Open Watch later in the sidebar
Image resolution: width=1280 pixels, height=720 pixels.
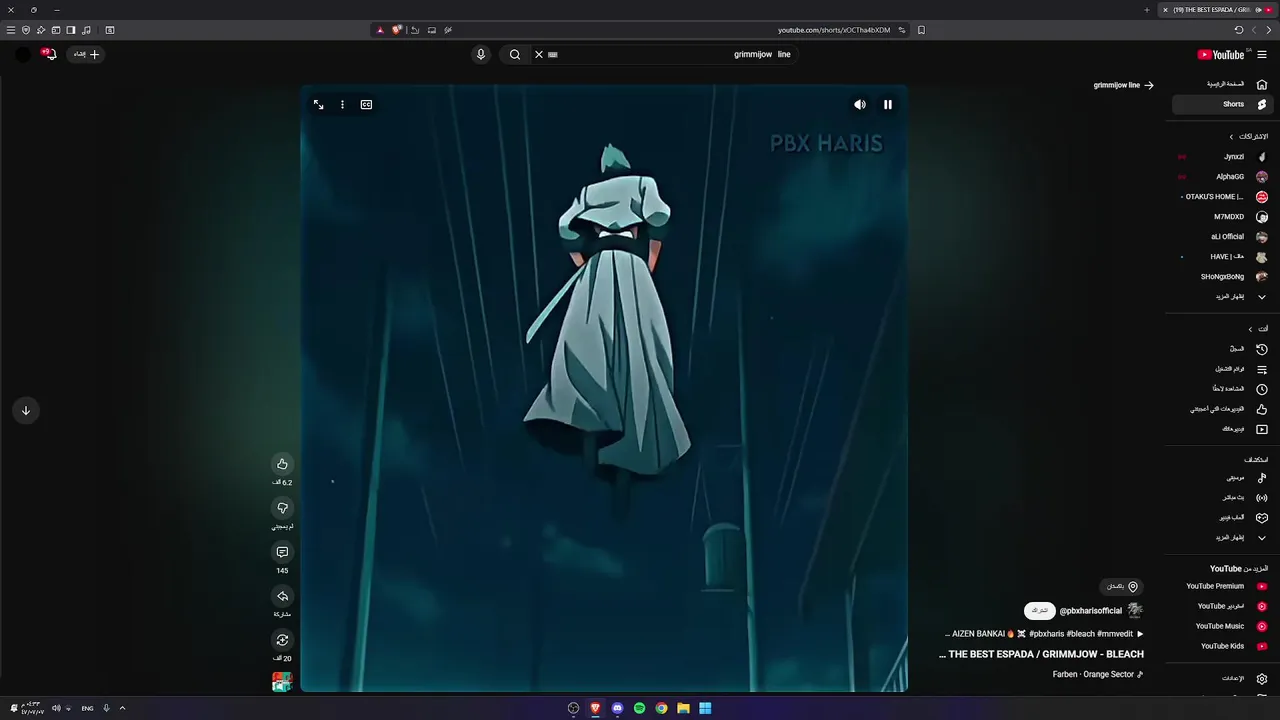tap(1222, 389)
